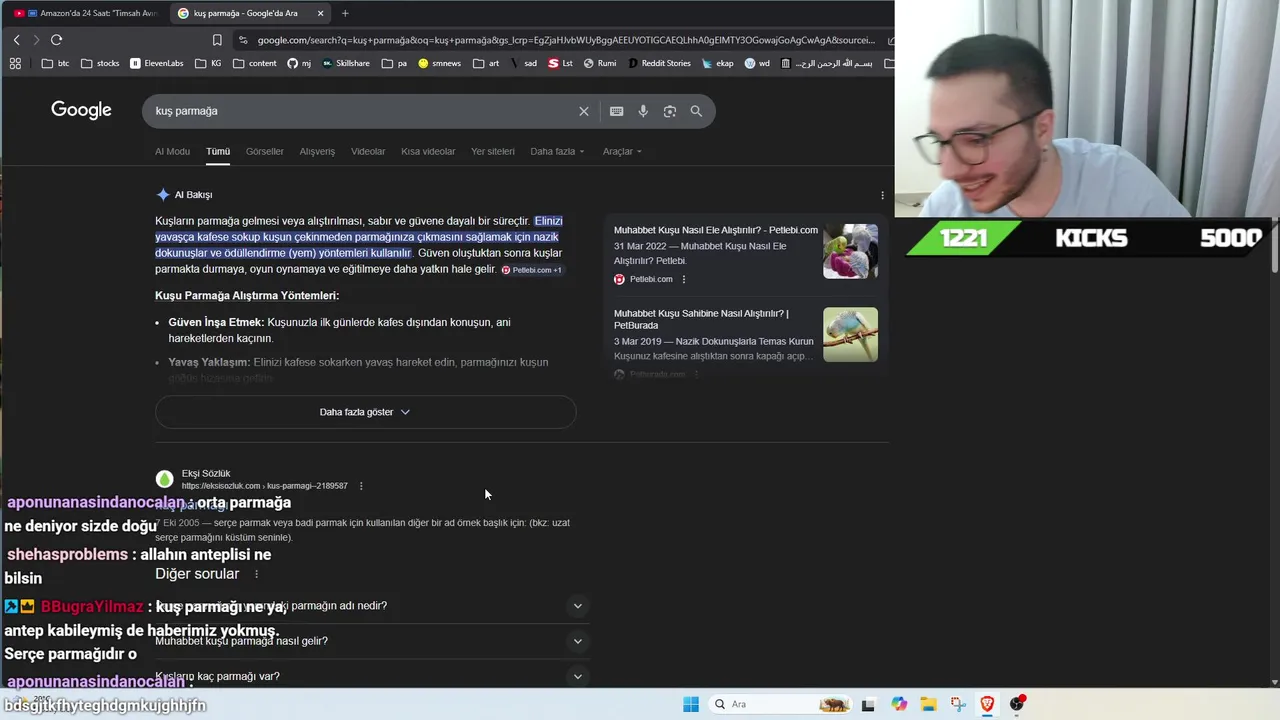The image size is (1280, 720).
Task: Switch to the Amazon'da 24 Saat browser tab
Action: coord(84,13)
